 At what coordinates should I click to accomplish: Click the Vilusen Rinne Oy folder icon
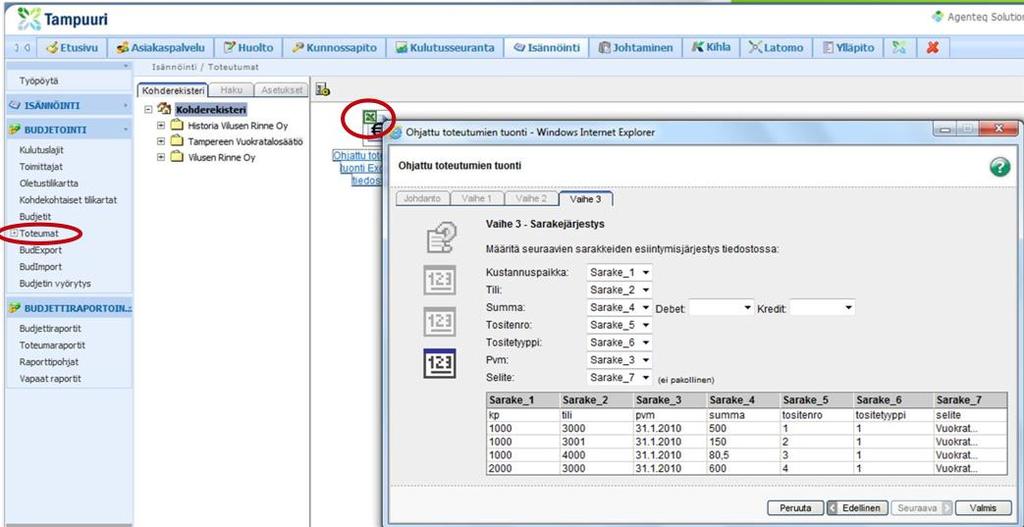[x=176, y=157]
